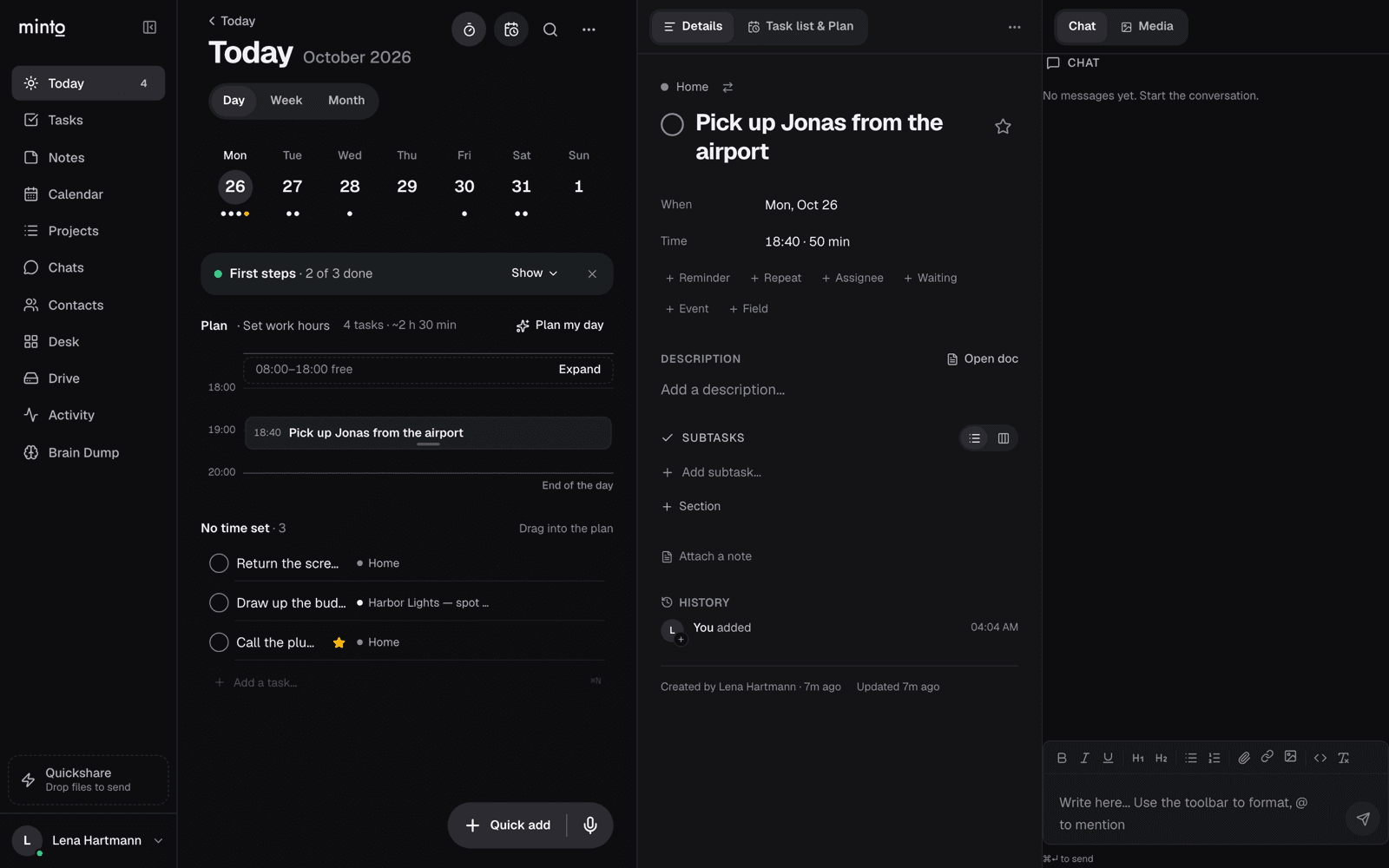Attach a file with the paperclip icon
The height and width of the screenshot is (868, 1389).
click(x=1244, y=758)
